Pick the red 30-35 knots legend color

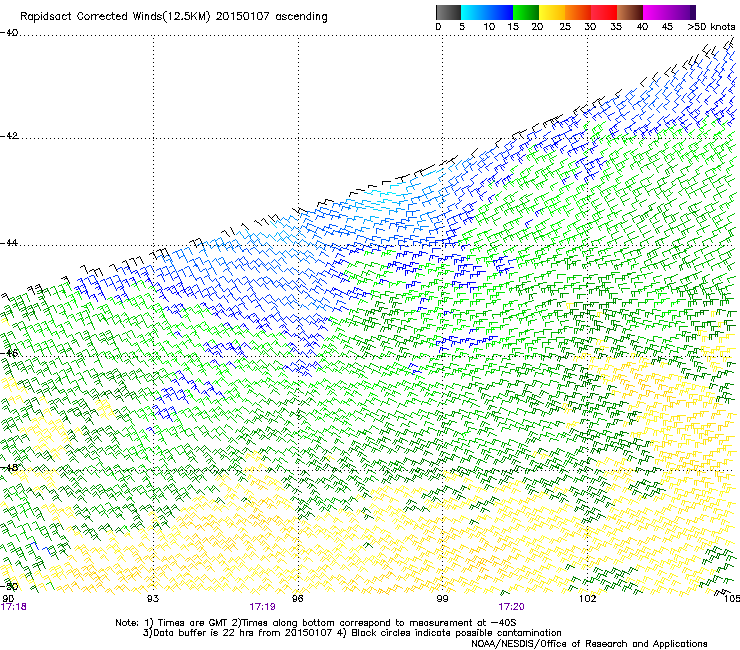tap(604, 12)
